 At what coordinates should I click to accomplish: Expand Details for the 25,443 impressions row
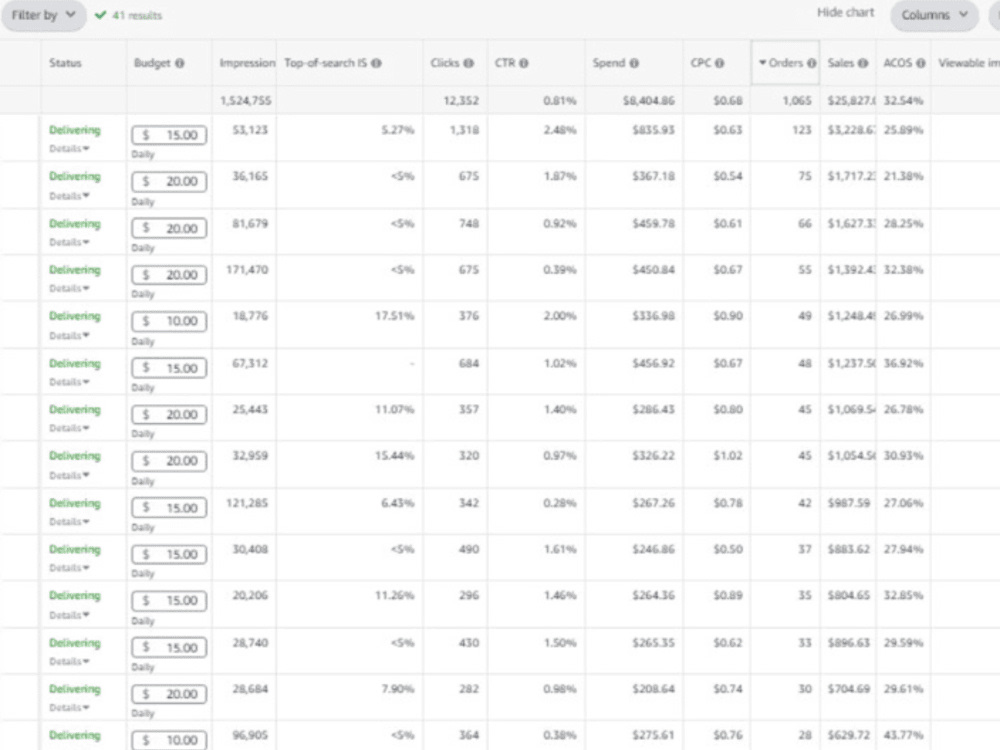[x=69, y=428]
